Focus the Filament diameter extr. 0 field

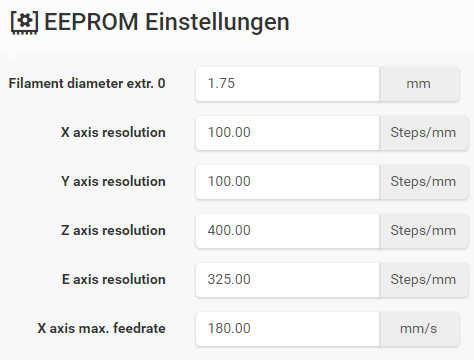pyautogui.click(x=287, y=84)
